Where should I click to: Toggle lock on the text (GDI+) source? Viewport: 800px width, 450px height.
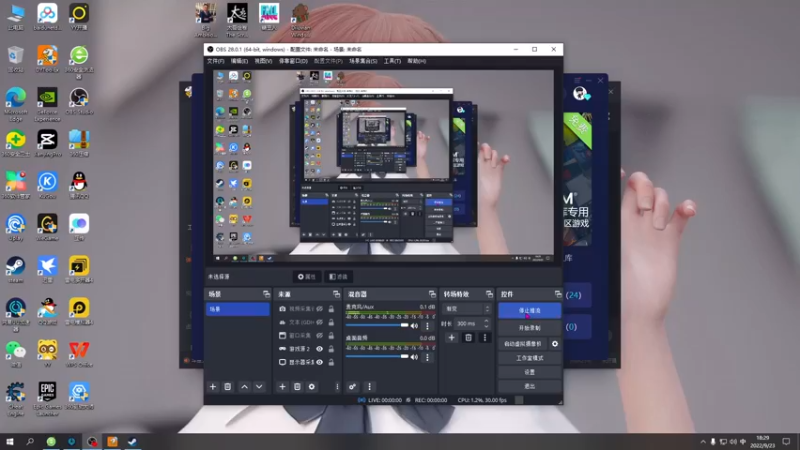point(331,322)
